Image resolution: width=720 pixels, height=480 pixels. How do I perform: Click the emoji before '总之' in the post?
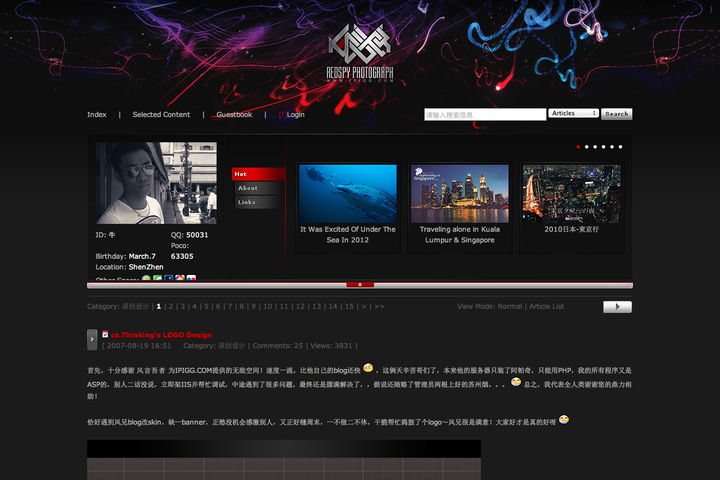coord(516,382)
